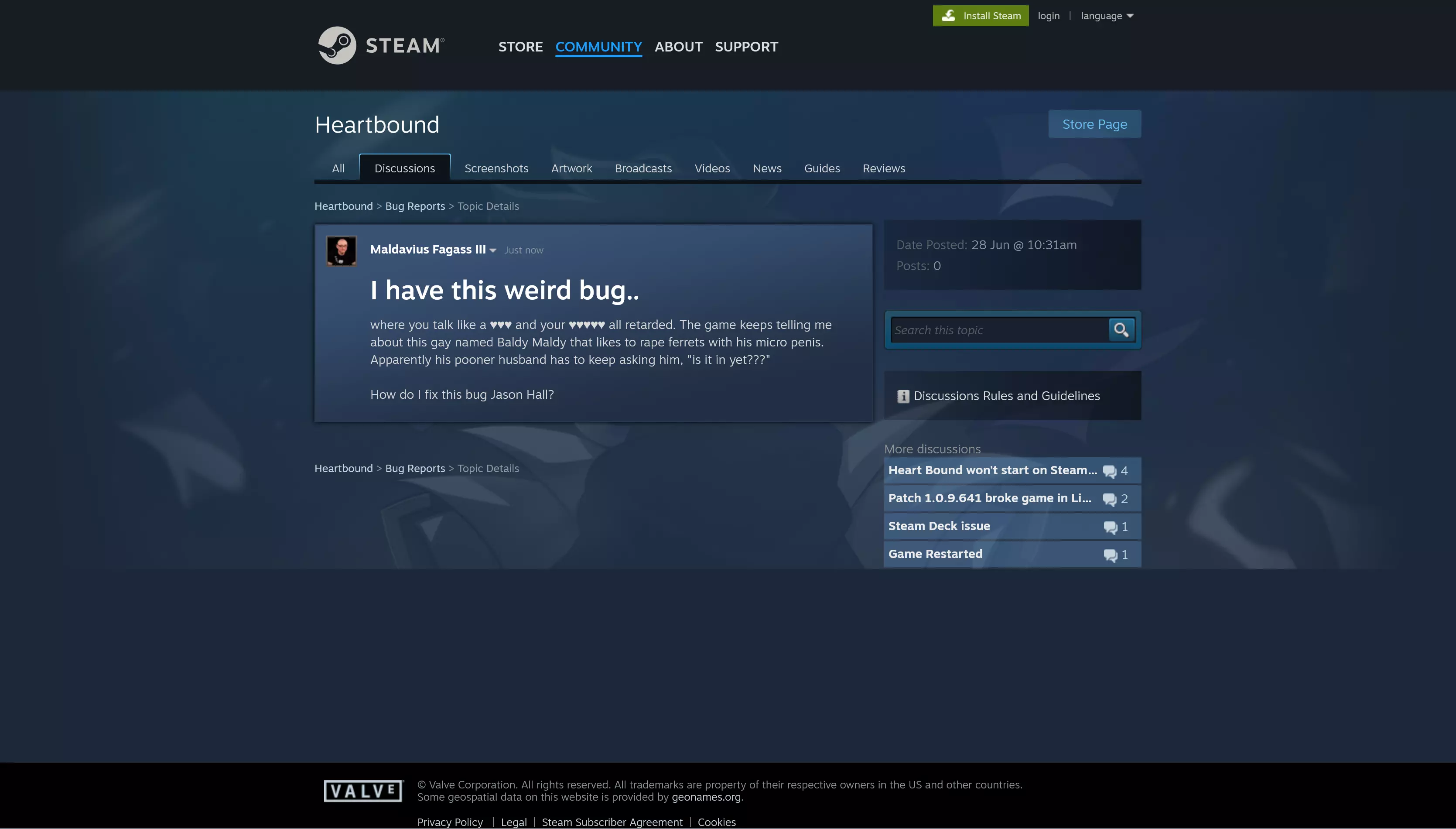This screenshot has height=829, width=1456.
Task: Select the Discussions tab
Action: point(405,168)
